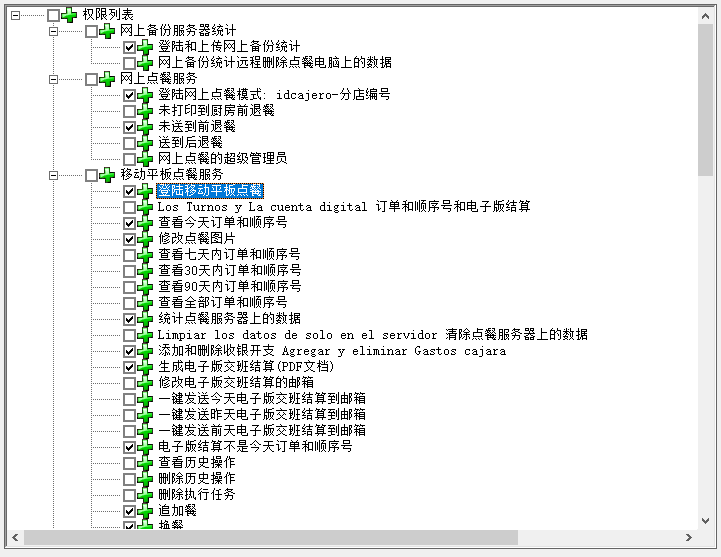
Task: Click plus icon next to 统计点餐服务器上的数据
Action: (145, 319)
